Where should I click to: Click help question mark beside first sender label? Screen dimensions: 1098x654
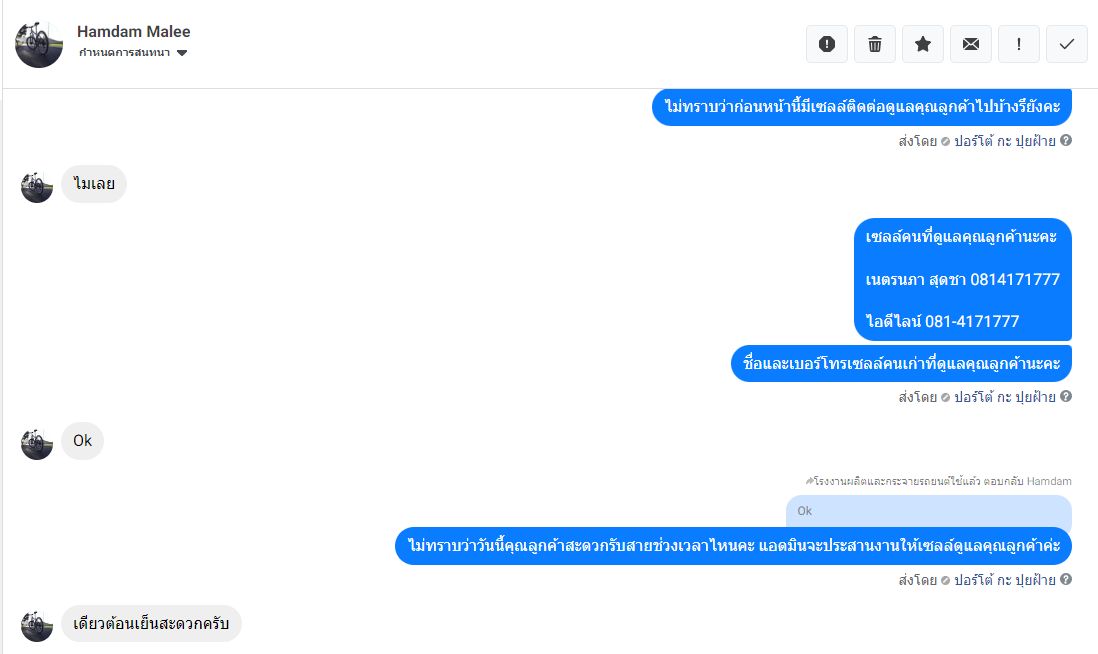[x=1066, y=140]
